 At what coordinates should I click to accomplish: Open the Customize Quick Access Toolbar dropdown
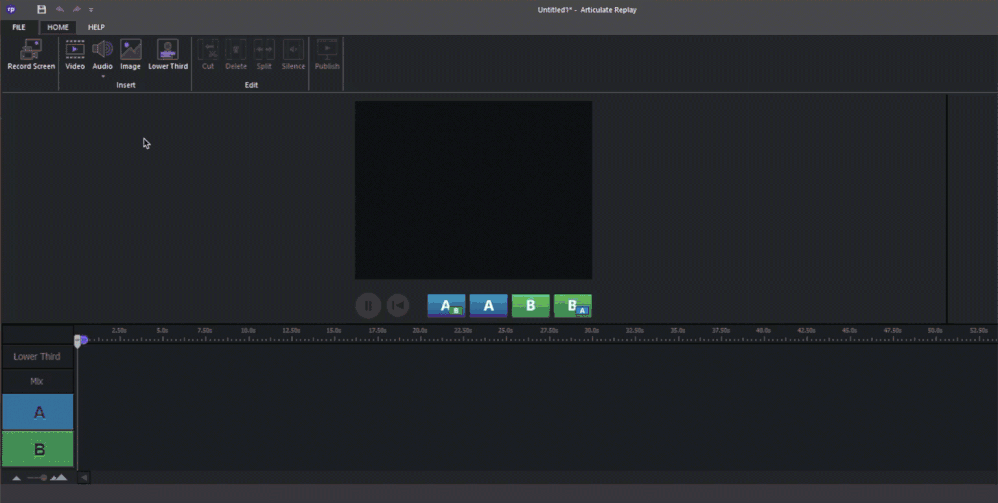(x=91, y=10)
